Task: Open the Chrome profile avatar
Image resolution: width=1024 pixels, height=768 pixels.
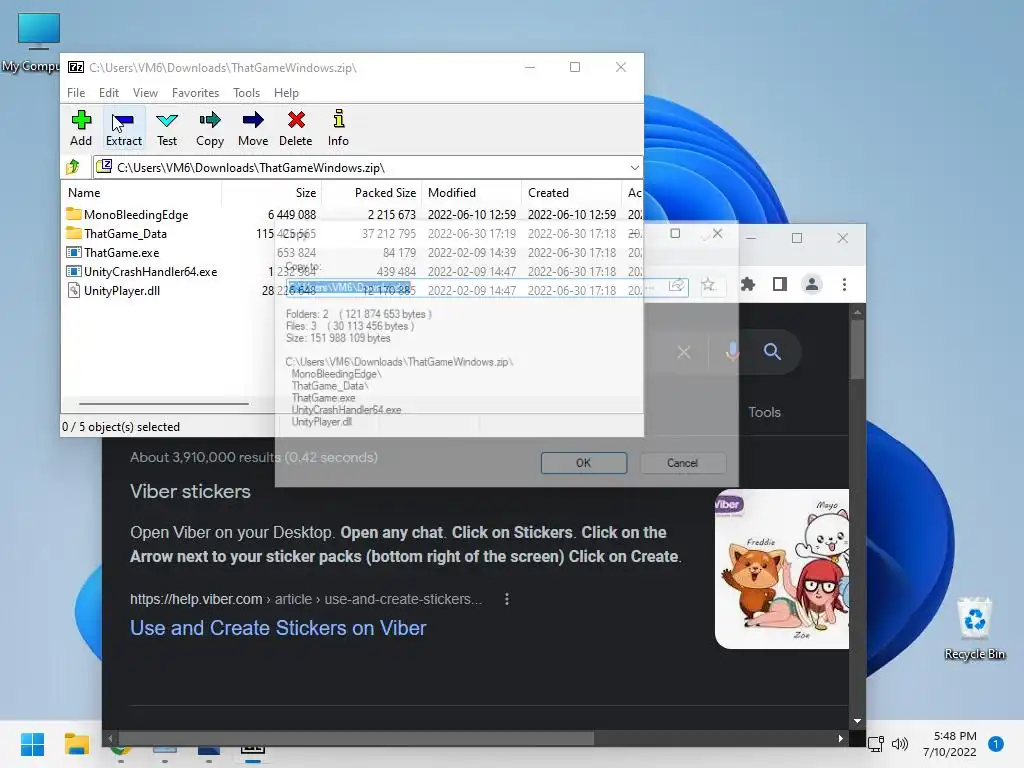Action: (812, 284)
